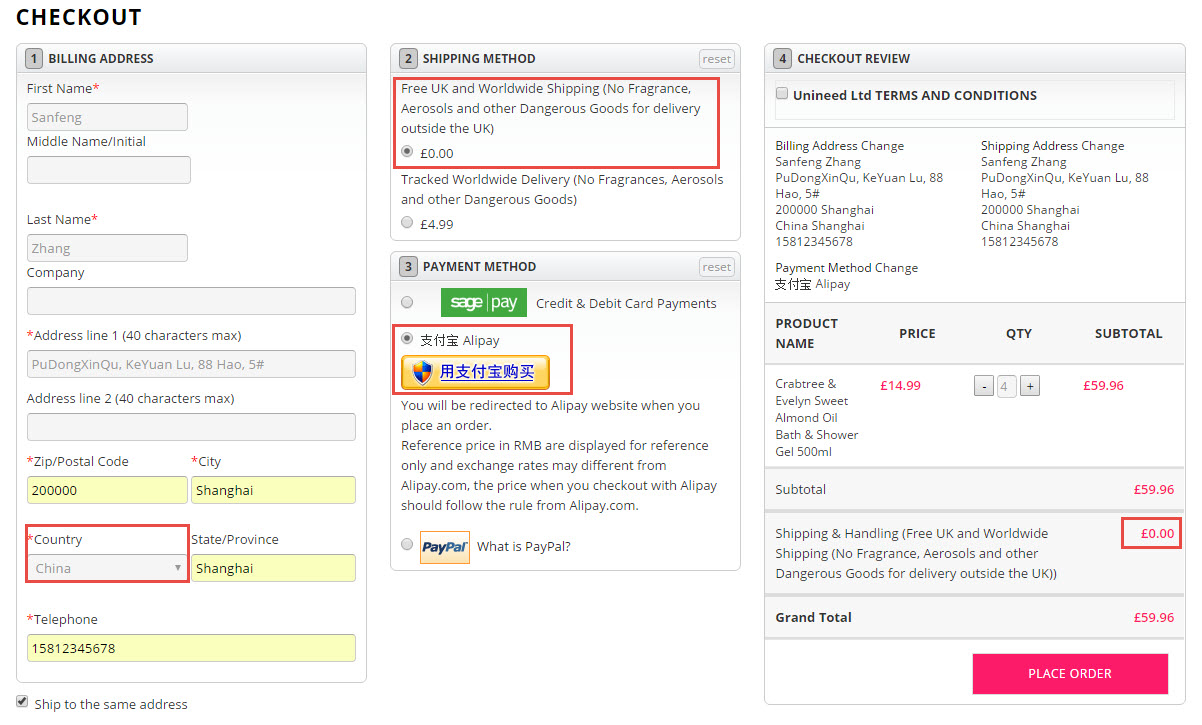Click the BILLING ADDRESS section heading
Image resolution: width=1202 pixels, height=725 pixels.
pyautogui.click(x=101, y=59)
